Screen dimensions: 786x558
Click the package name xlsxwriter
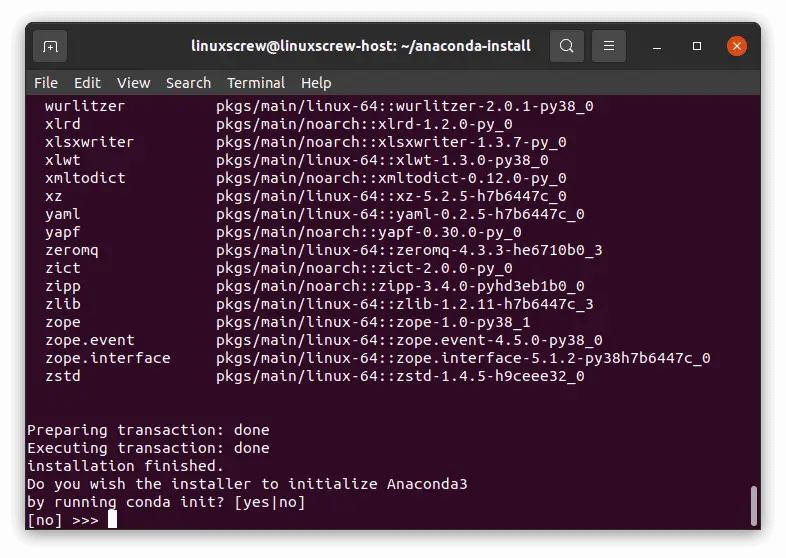point(89,142)
